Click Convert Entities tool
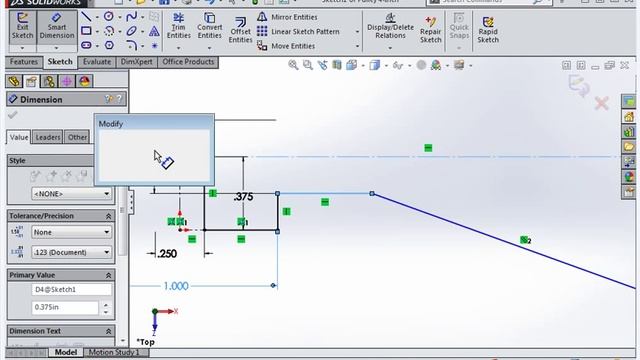The height and width of the screenshot is (360, 640). click(209, 26)
